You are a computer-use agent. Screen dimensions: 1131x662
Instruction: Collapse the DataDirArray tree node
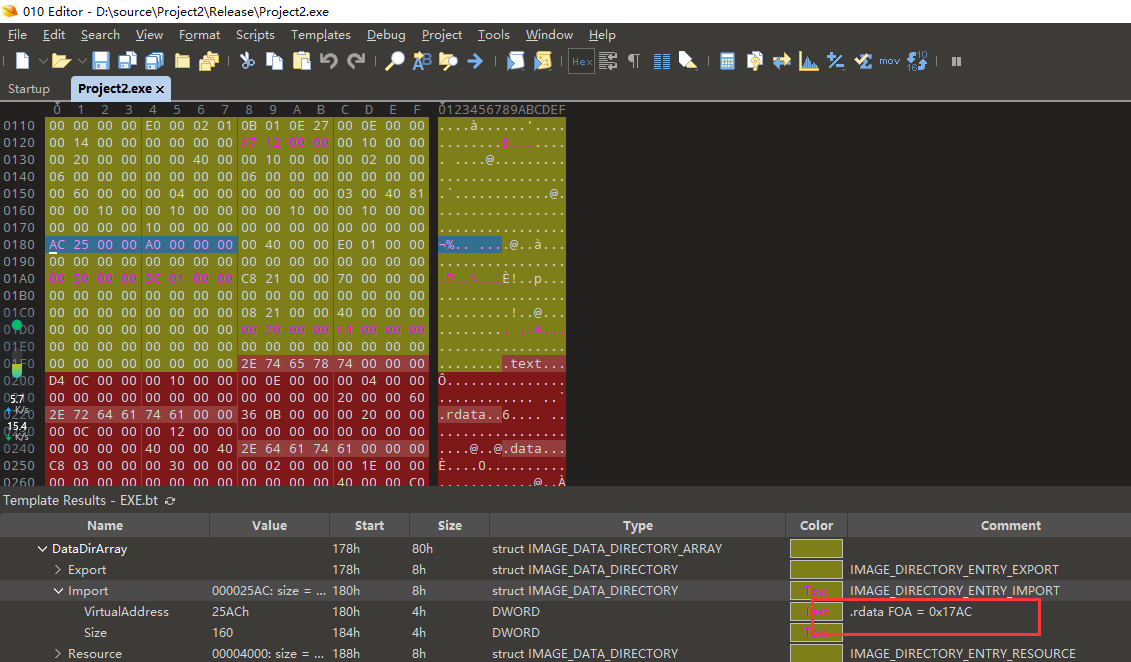pyautogui.click(x=42, y=549)
